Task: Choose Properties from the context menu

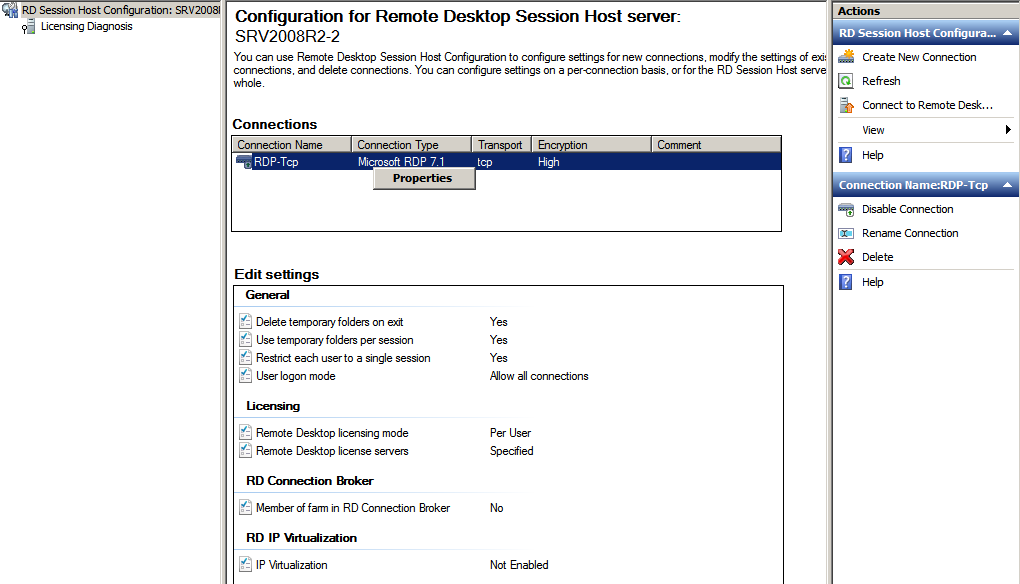Action: (424, 178)
